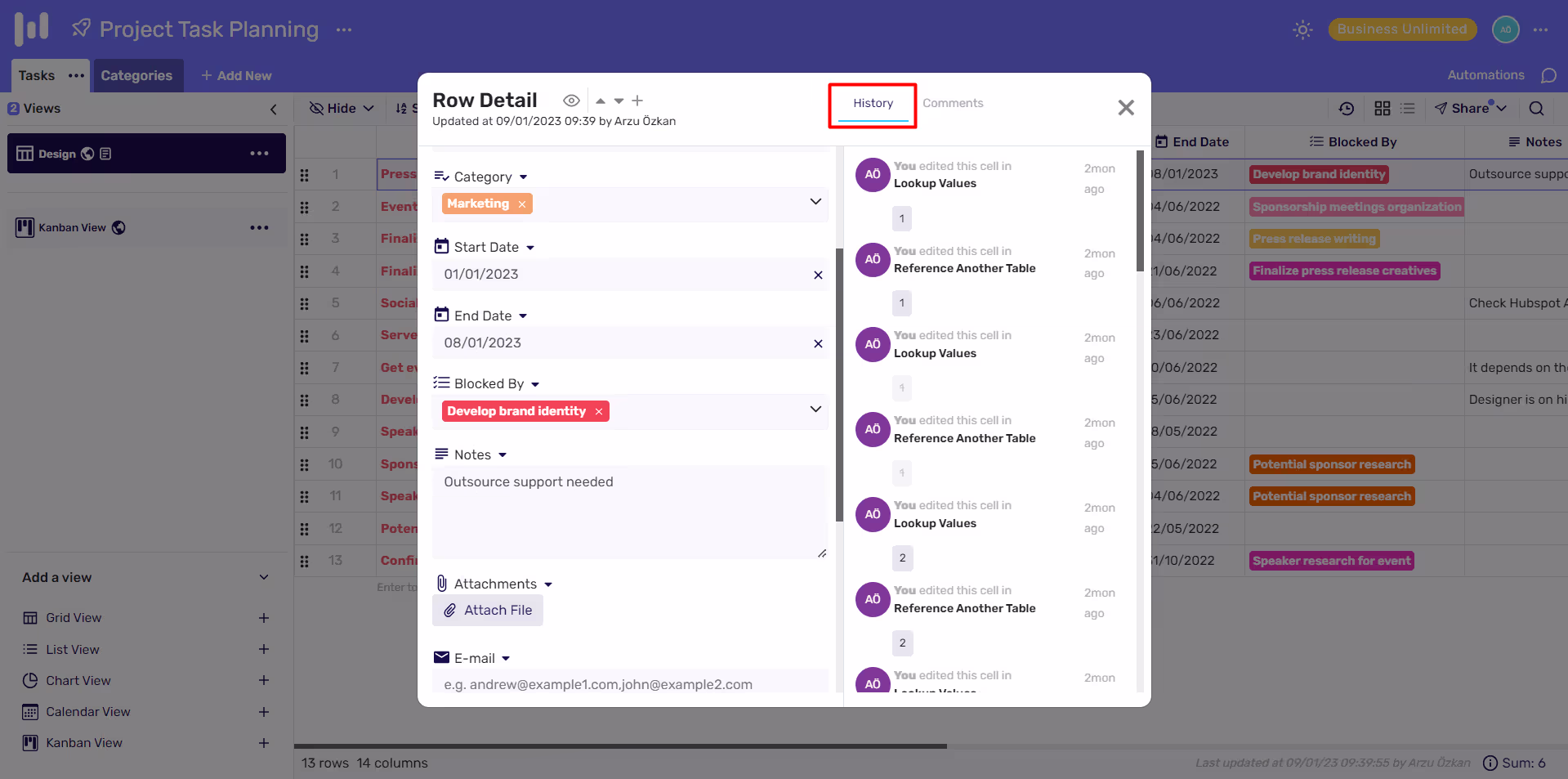Click the End Date column header
1568x779 pixels.
point(1193,142)
